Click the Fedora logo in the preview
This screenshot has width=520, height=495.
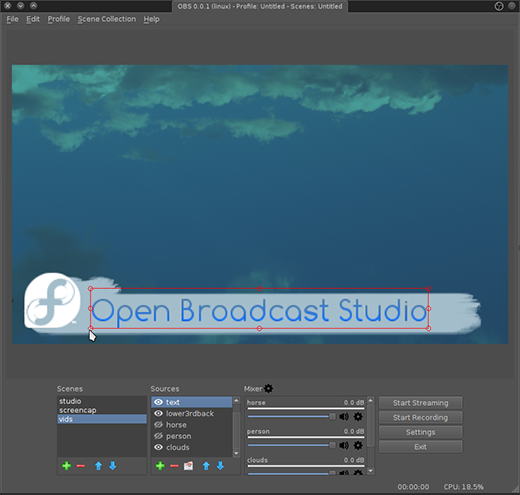pyautogui.click(x=52, y=300)
